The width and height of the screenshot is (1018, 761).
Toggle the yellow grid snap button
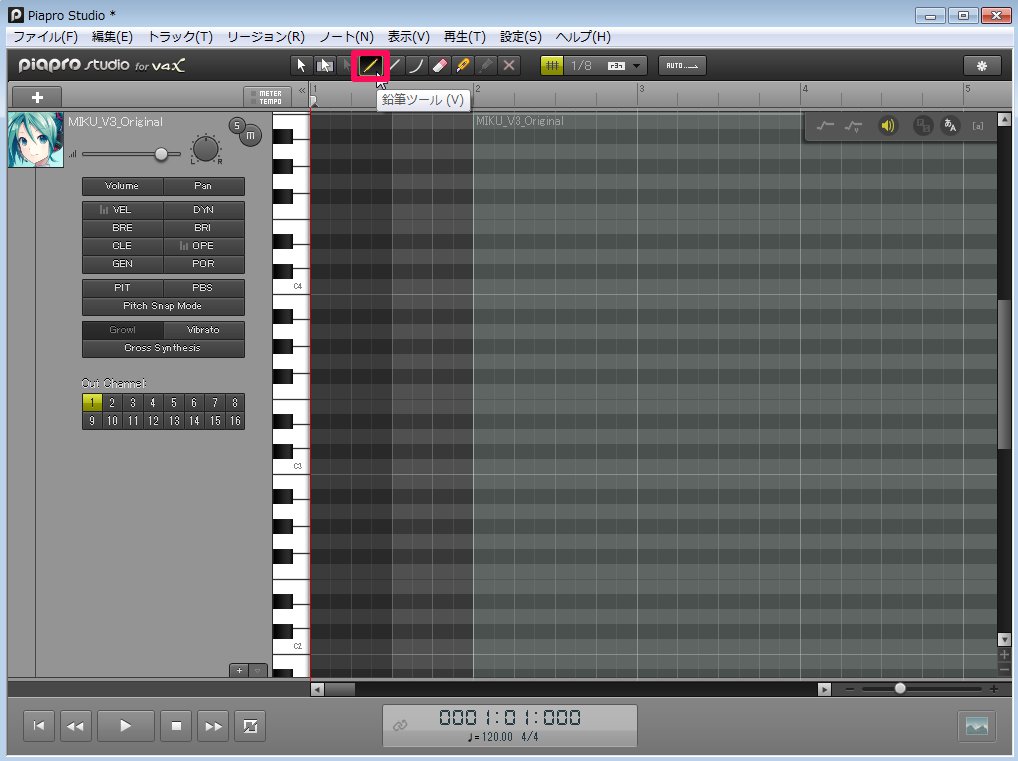coord(552,66)
